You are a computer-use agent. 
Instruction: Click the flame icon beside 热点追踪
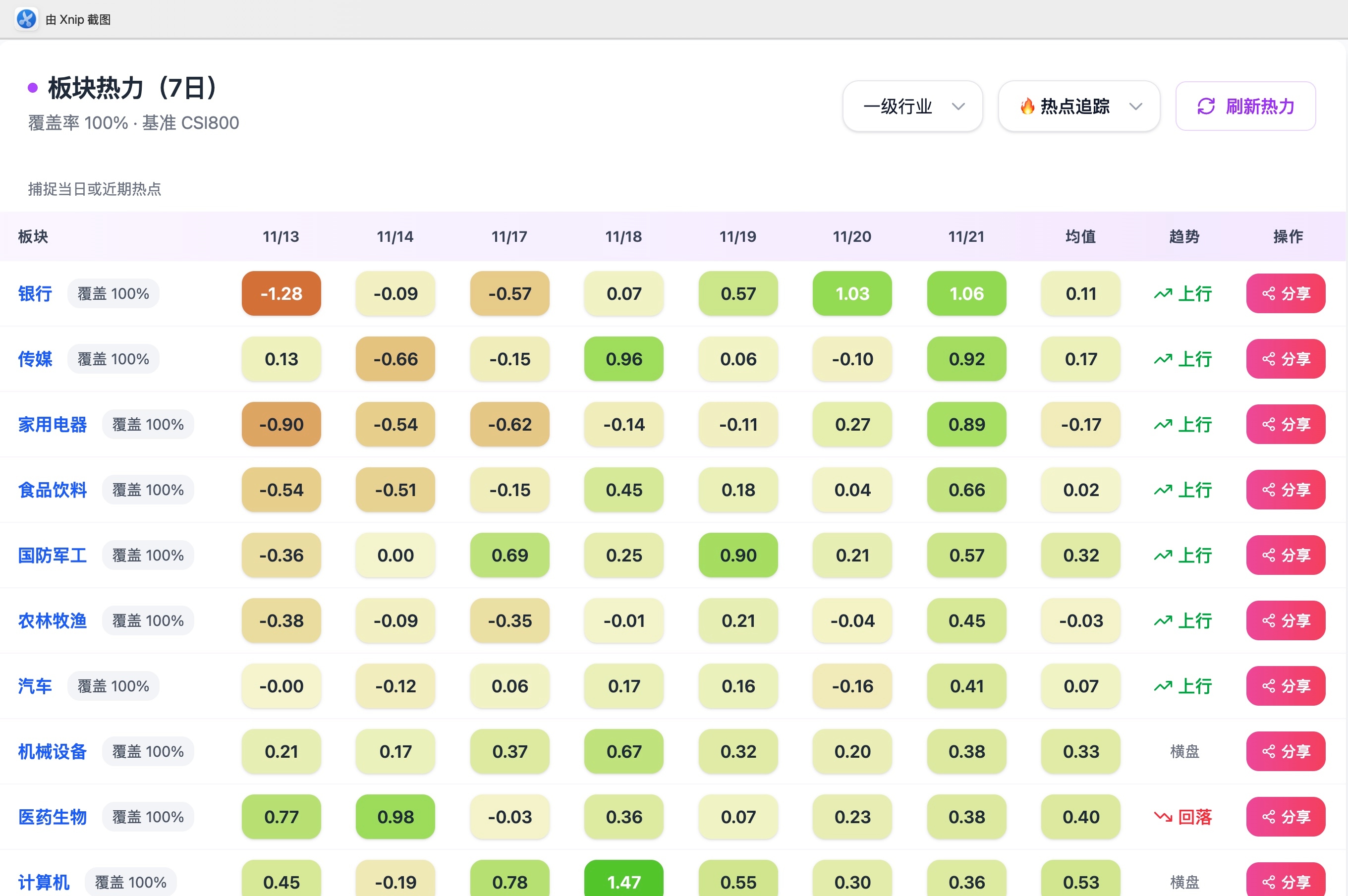[1027, 106]
